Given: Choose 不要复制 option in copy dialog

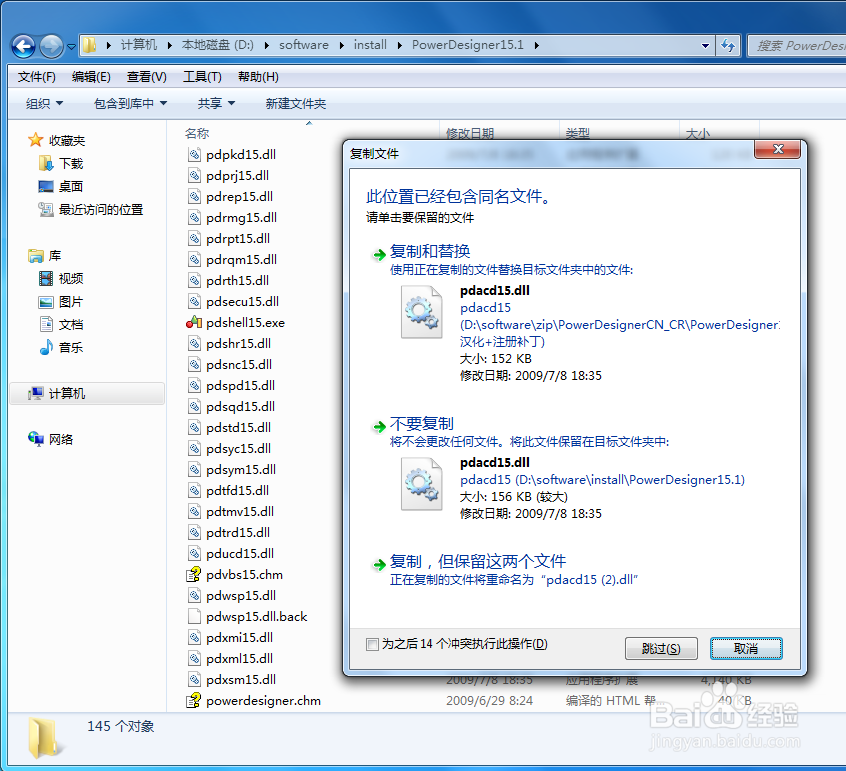Looking at the screenshot, I should pyautogui.click(x=421, y=424).
